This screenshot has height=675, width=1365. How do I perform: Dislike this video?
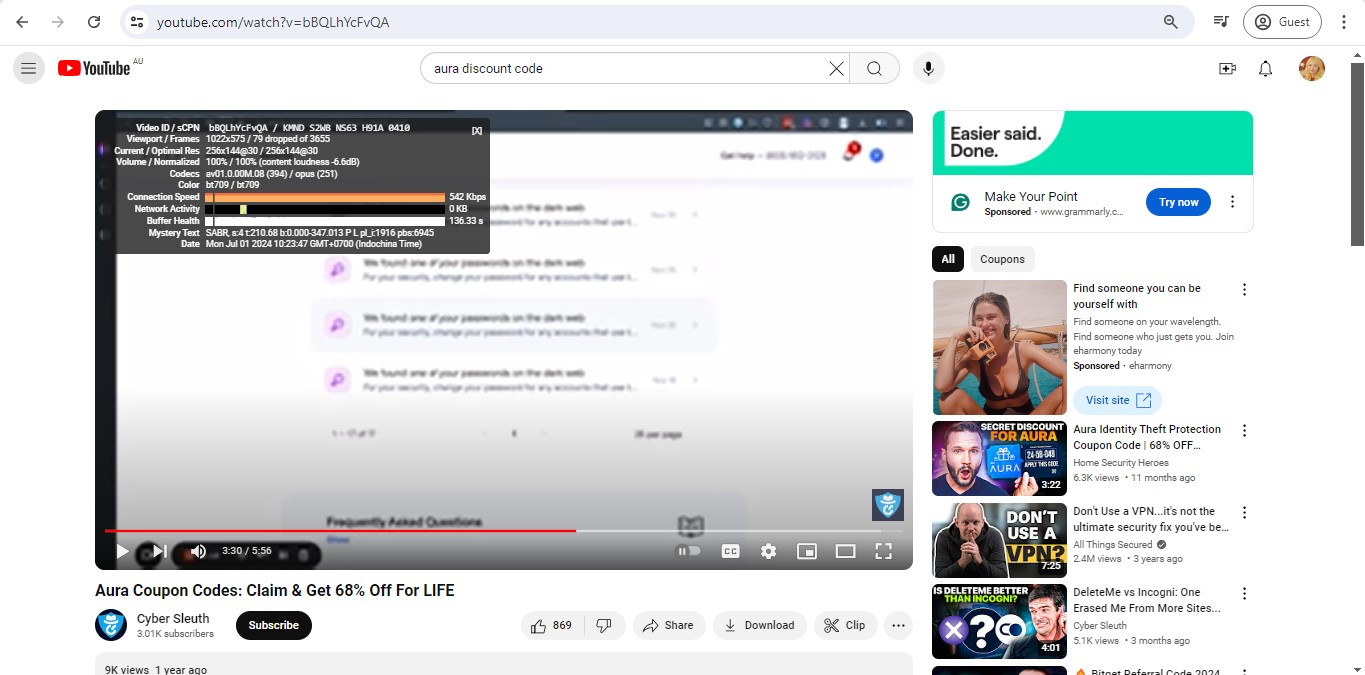click(604, 626)
